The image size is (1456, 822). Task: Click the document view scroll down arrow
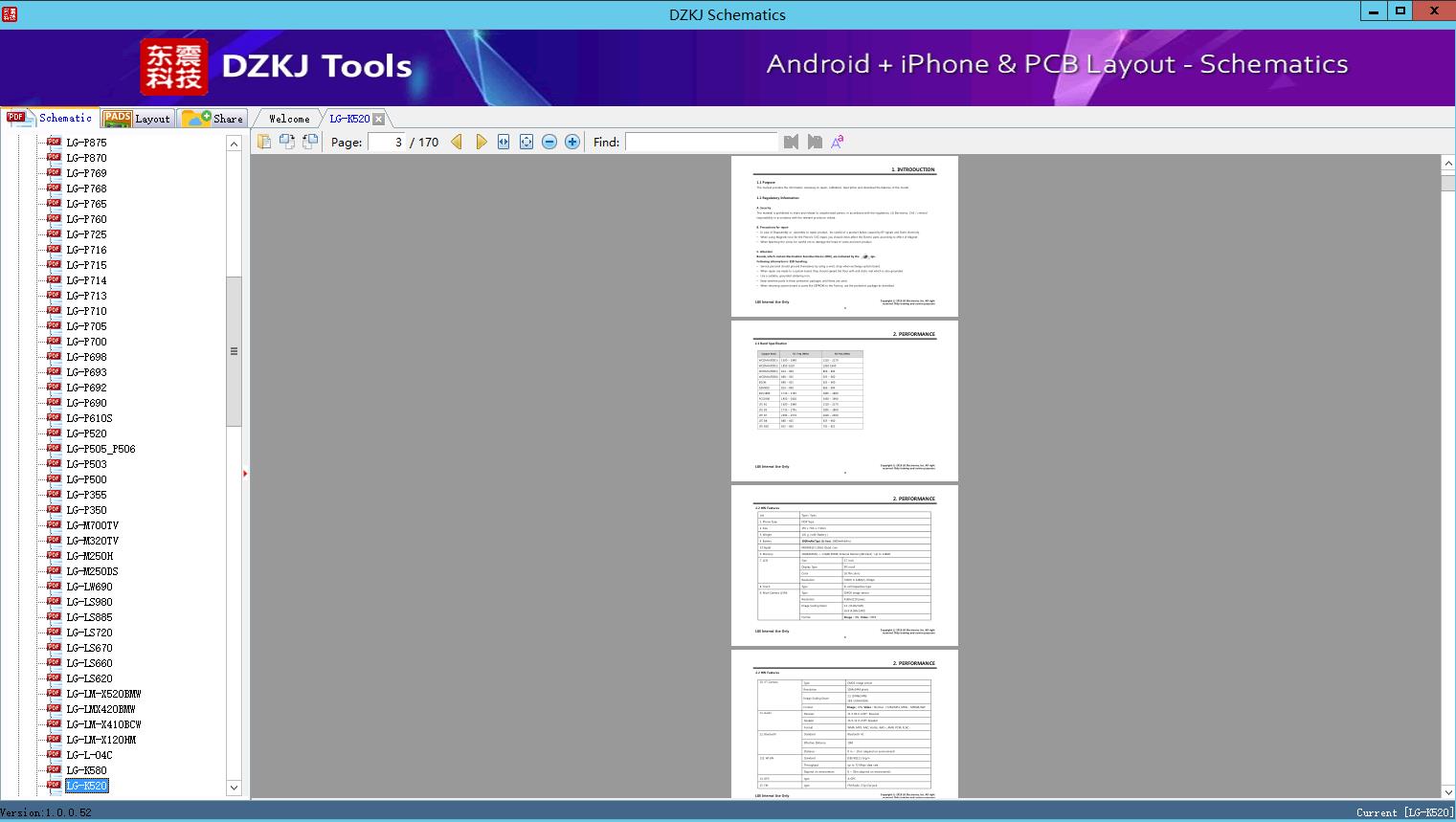click(x=1448, y=791)
